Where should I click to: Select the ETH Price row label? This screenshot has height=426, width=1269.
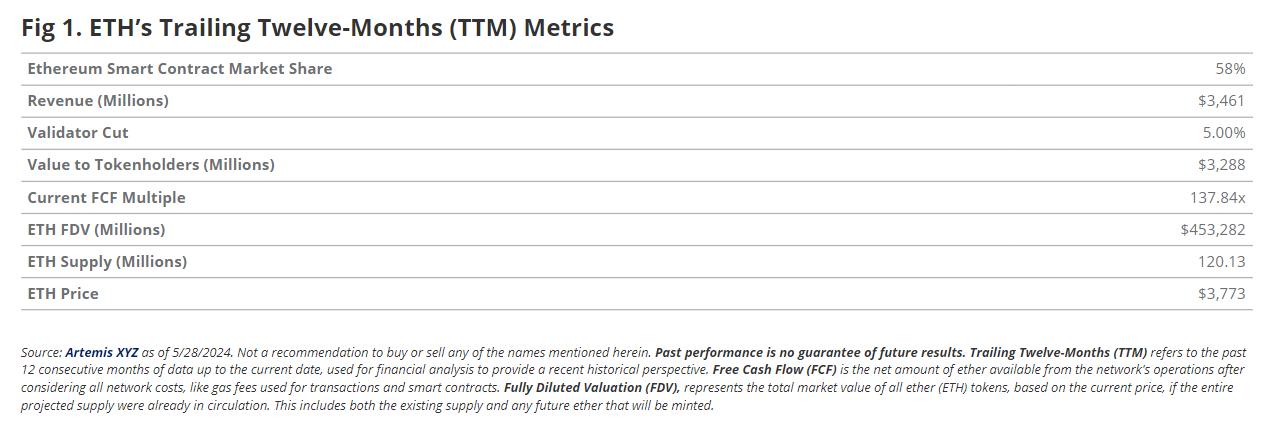pos(63,293)
